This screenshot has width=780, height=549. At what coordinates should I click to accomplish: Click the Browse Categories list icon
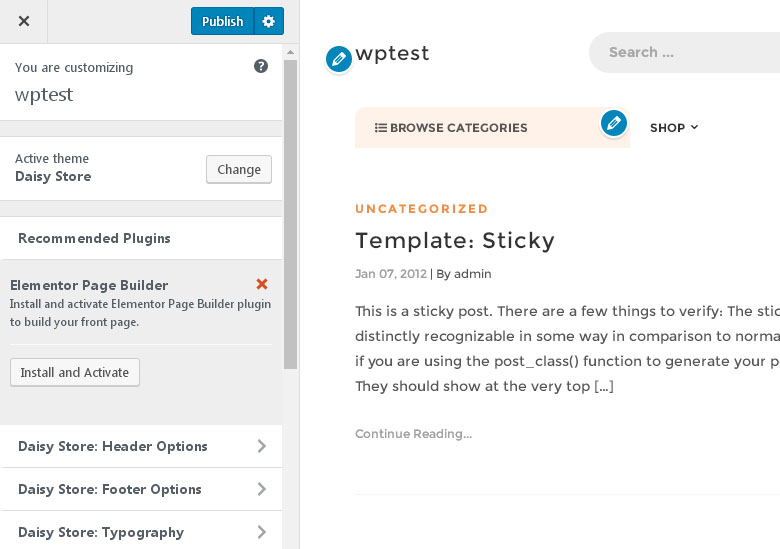381,128
